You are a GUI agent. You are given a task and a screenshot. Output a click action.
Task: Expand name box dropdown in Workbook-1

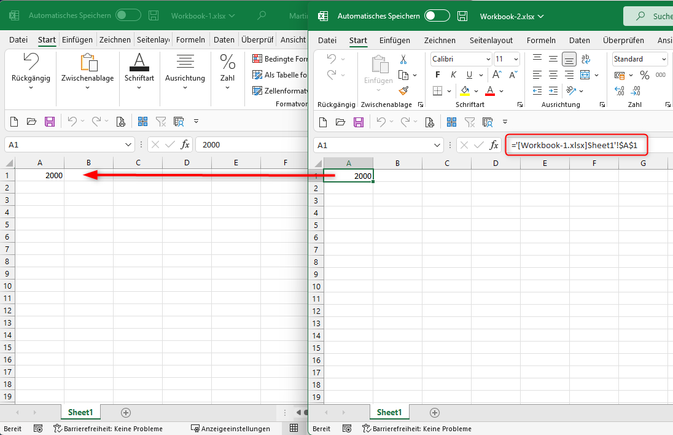click(128, 145)
